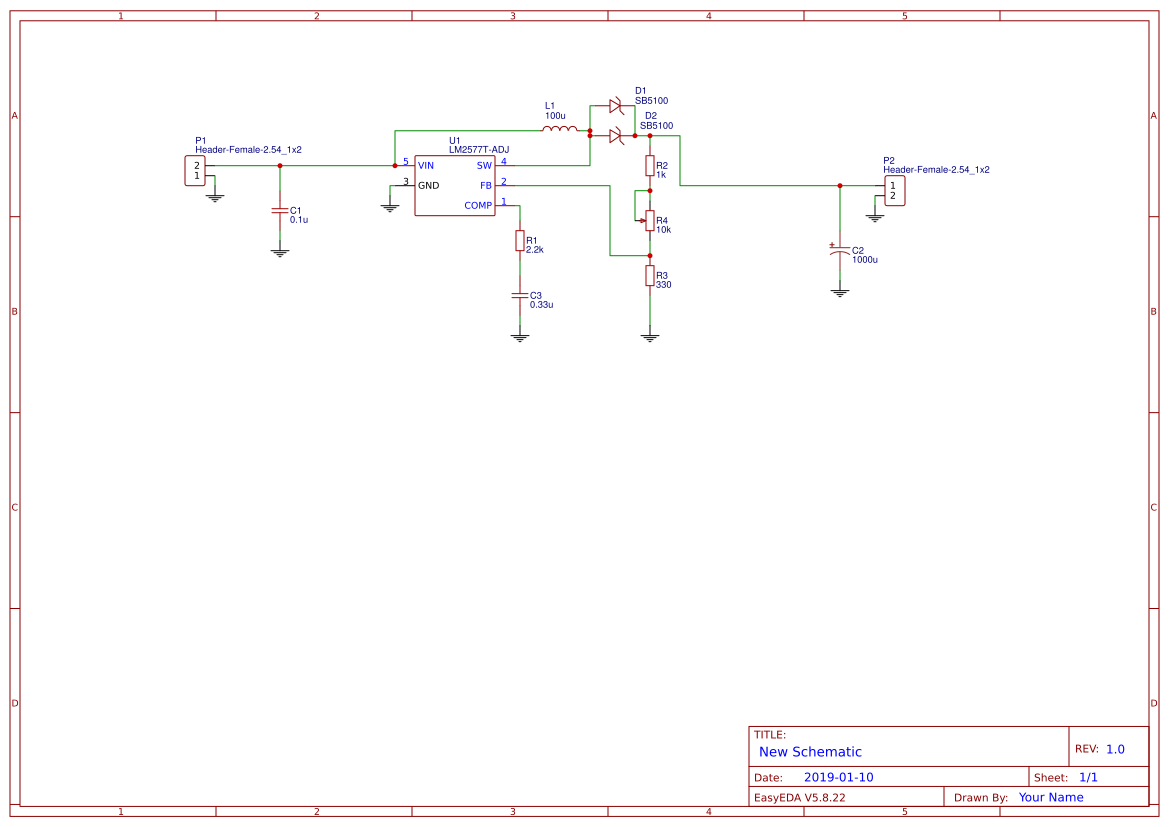Click the Your Name drawn-by field
Screen dimensions: 1169x827
pyautogui.click(x=1051, y=797)
